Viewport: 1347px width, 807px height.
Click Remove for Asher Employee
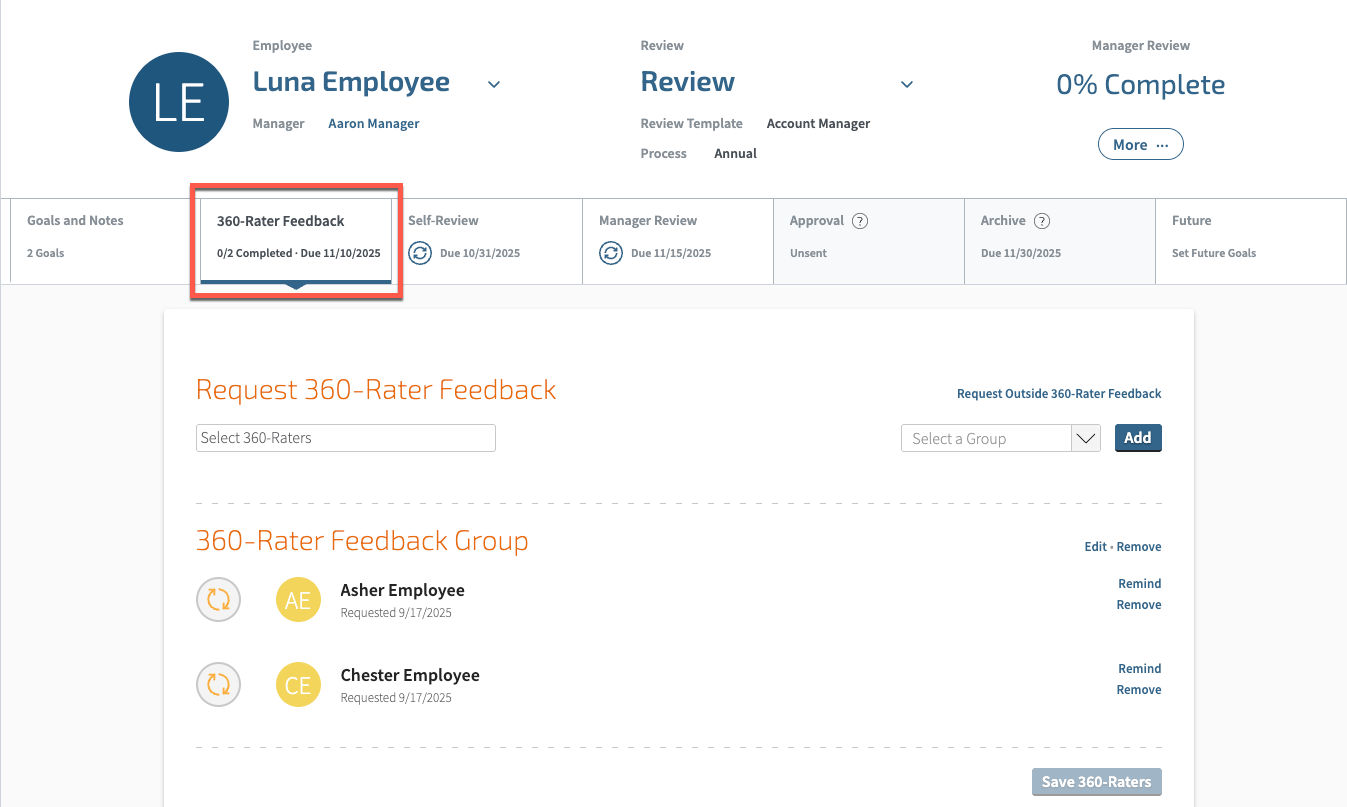pyautogui.click(x=1139, y=605)
